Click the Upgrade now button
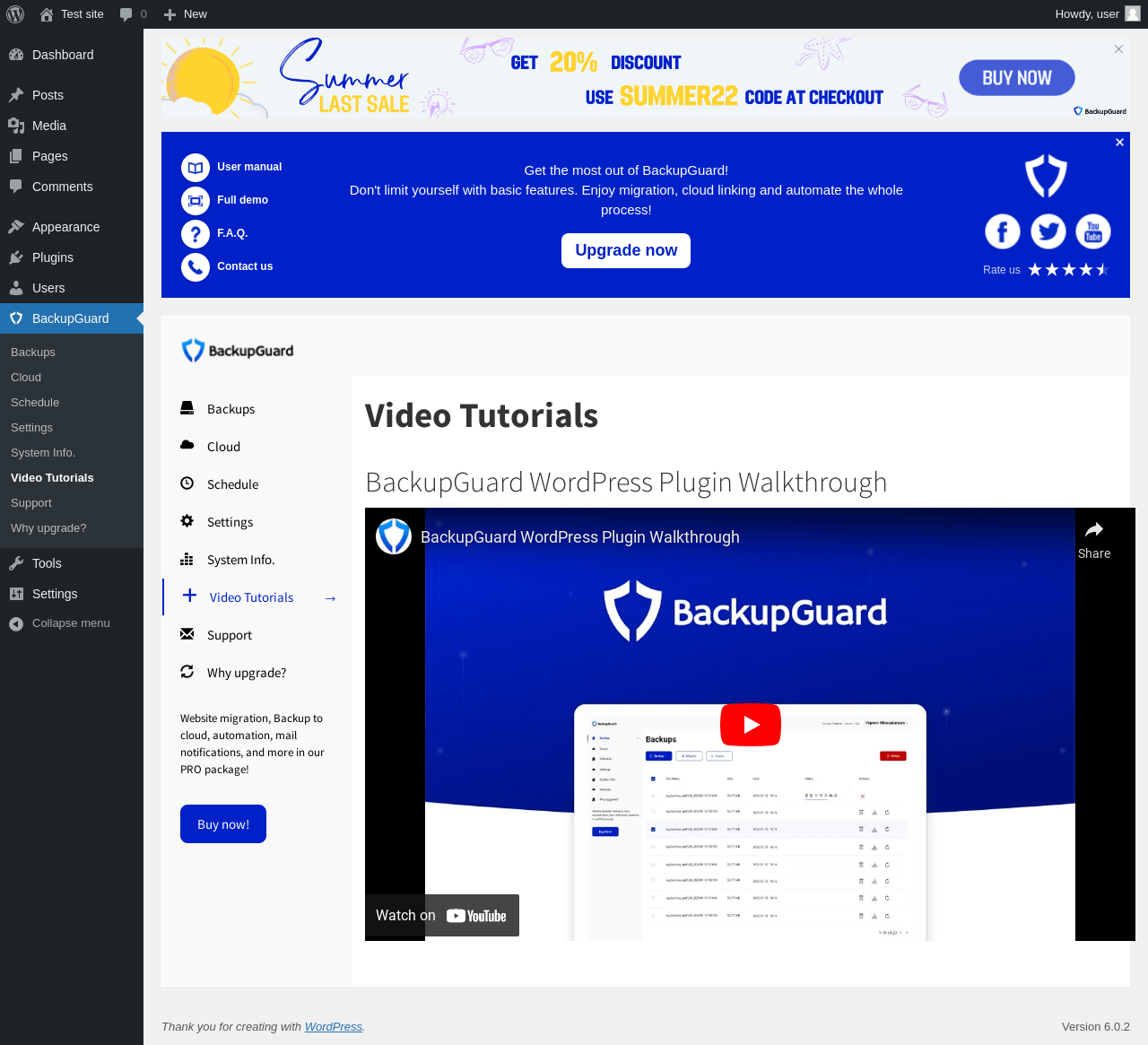Screen dimensions: 1148x1045 tap(626, 251)
